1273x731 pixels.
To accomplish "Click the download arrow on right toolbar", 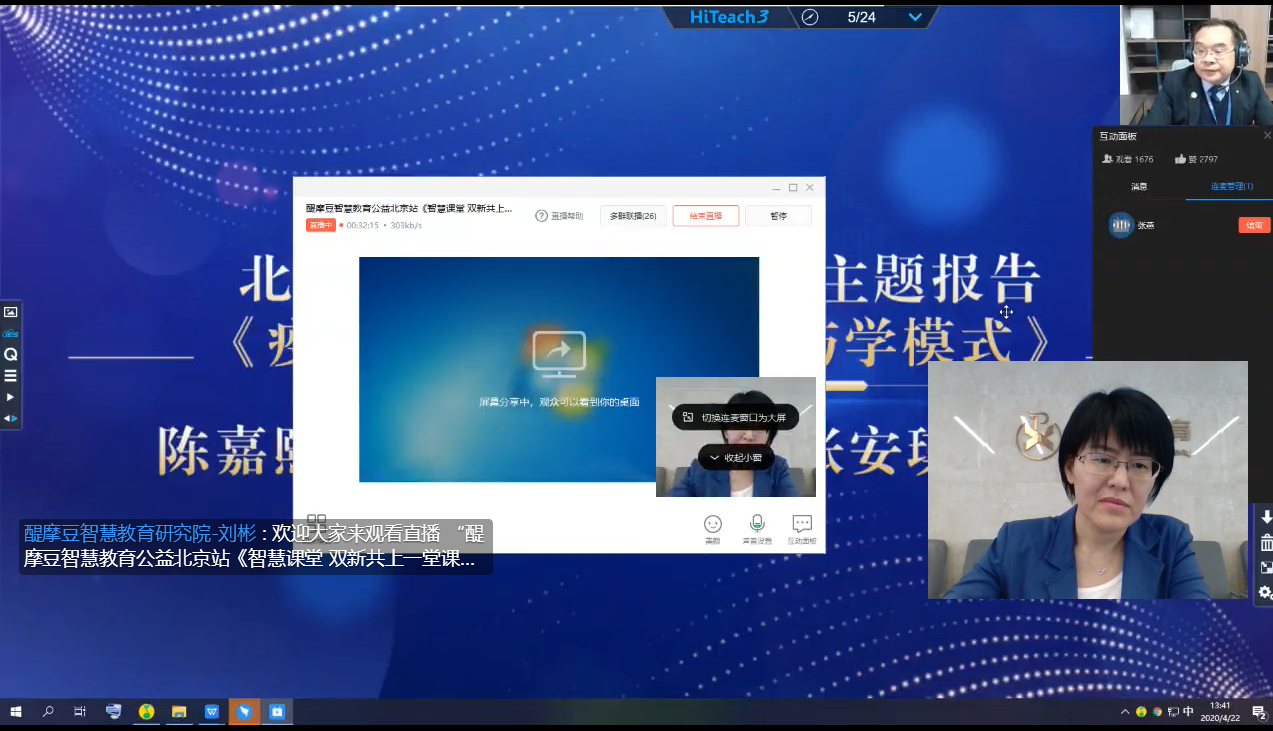I will point(1266,517).
